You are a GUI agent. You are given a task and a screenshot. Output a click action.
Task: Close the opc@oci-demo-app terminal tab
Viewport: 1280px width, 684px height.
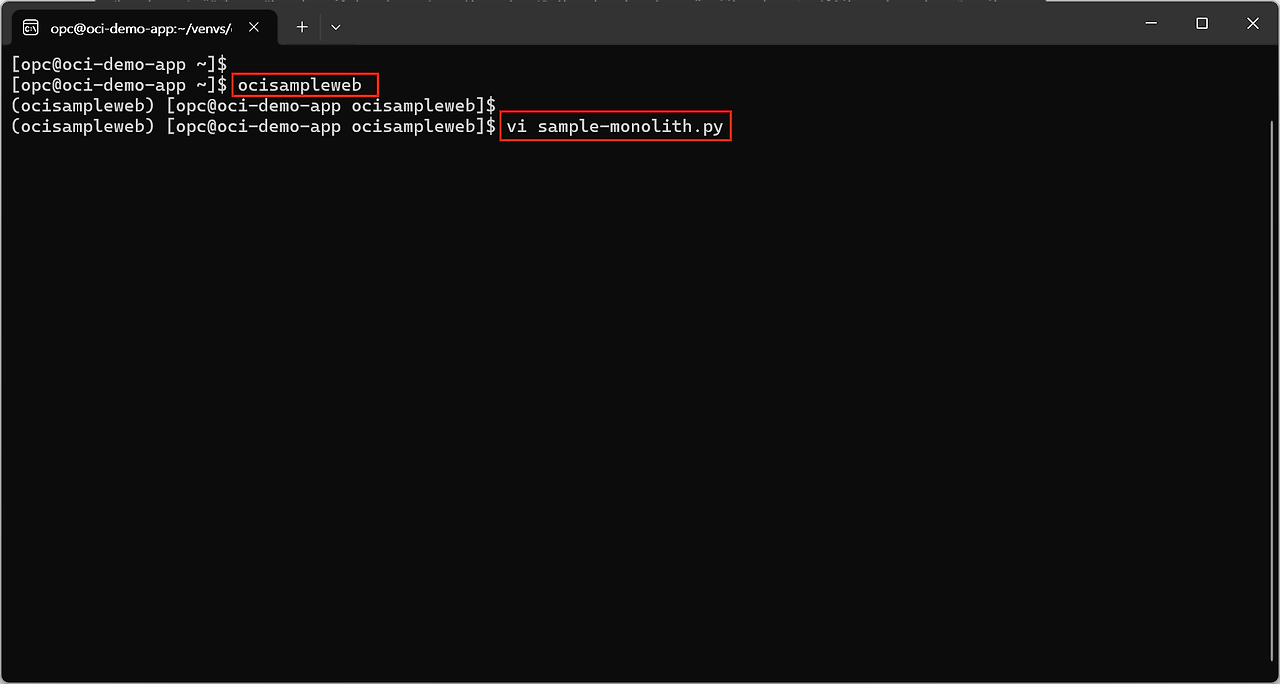[254, 27]
